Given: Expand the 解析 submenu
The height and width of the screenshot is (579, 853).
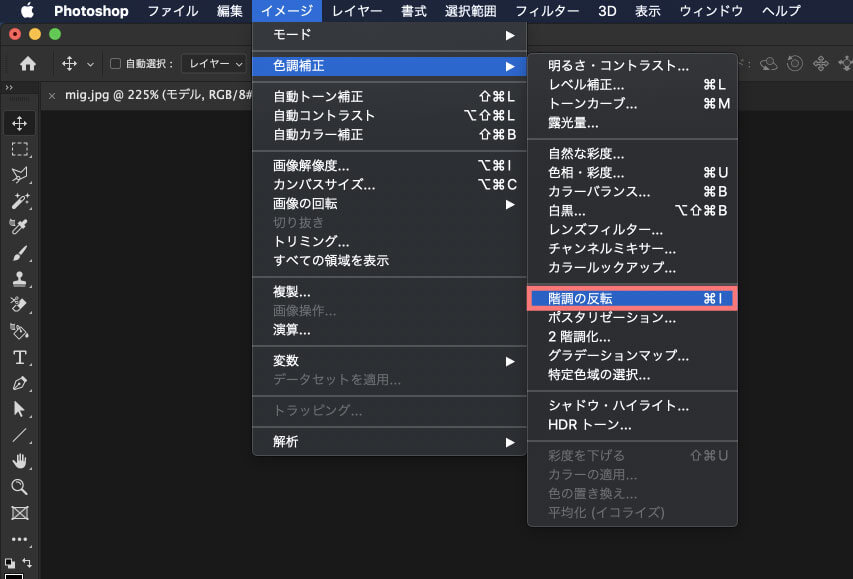Looking at the screenshot, I should coord(390,442).
